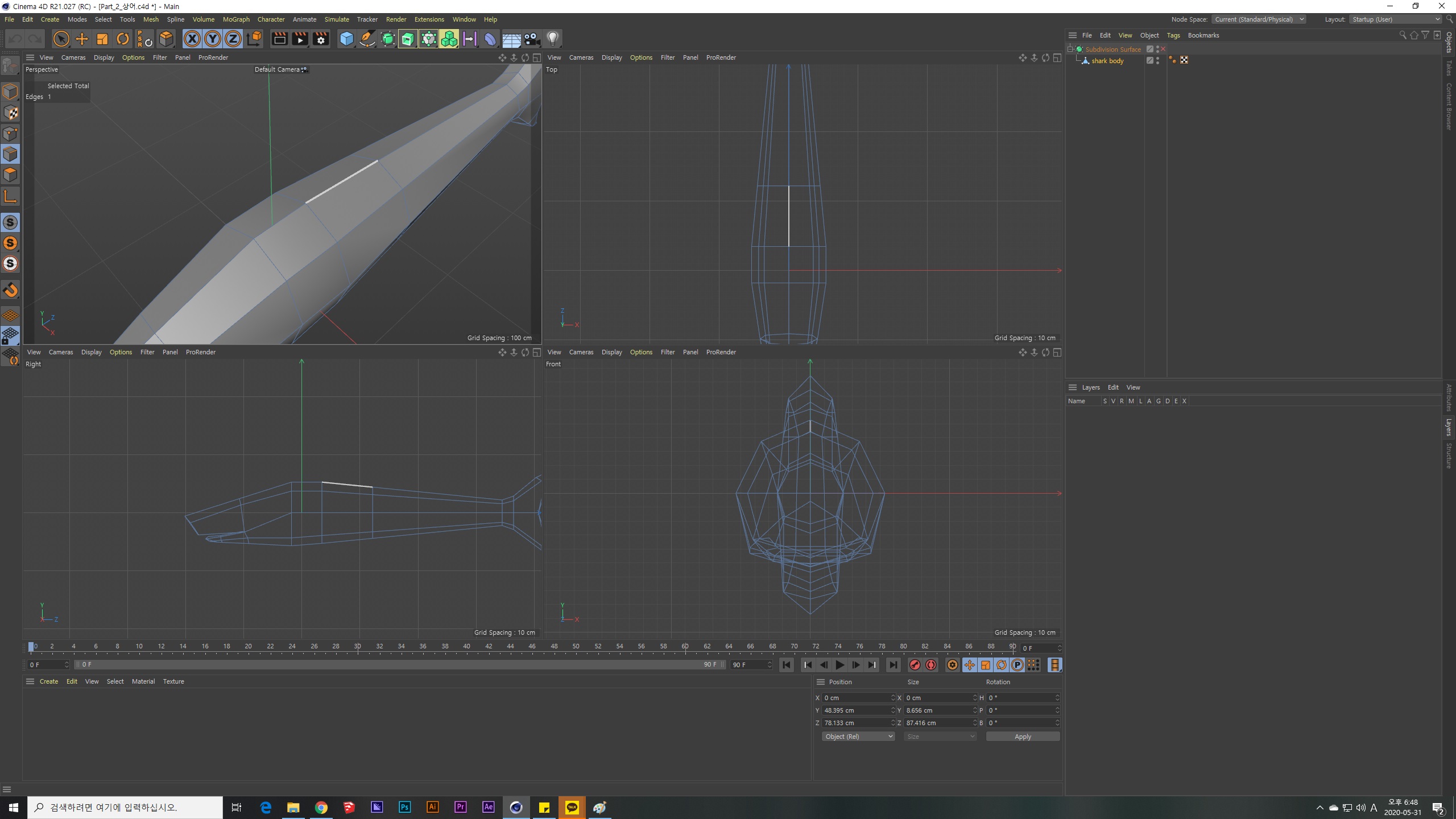Image resolution: width=1456 pixels, height=819 pixels.
Task: Open the Object (Rel) coordinate dropdown
Action: (858, 737)
